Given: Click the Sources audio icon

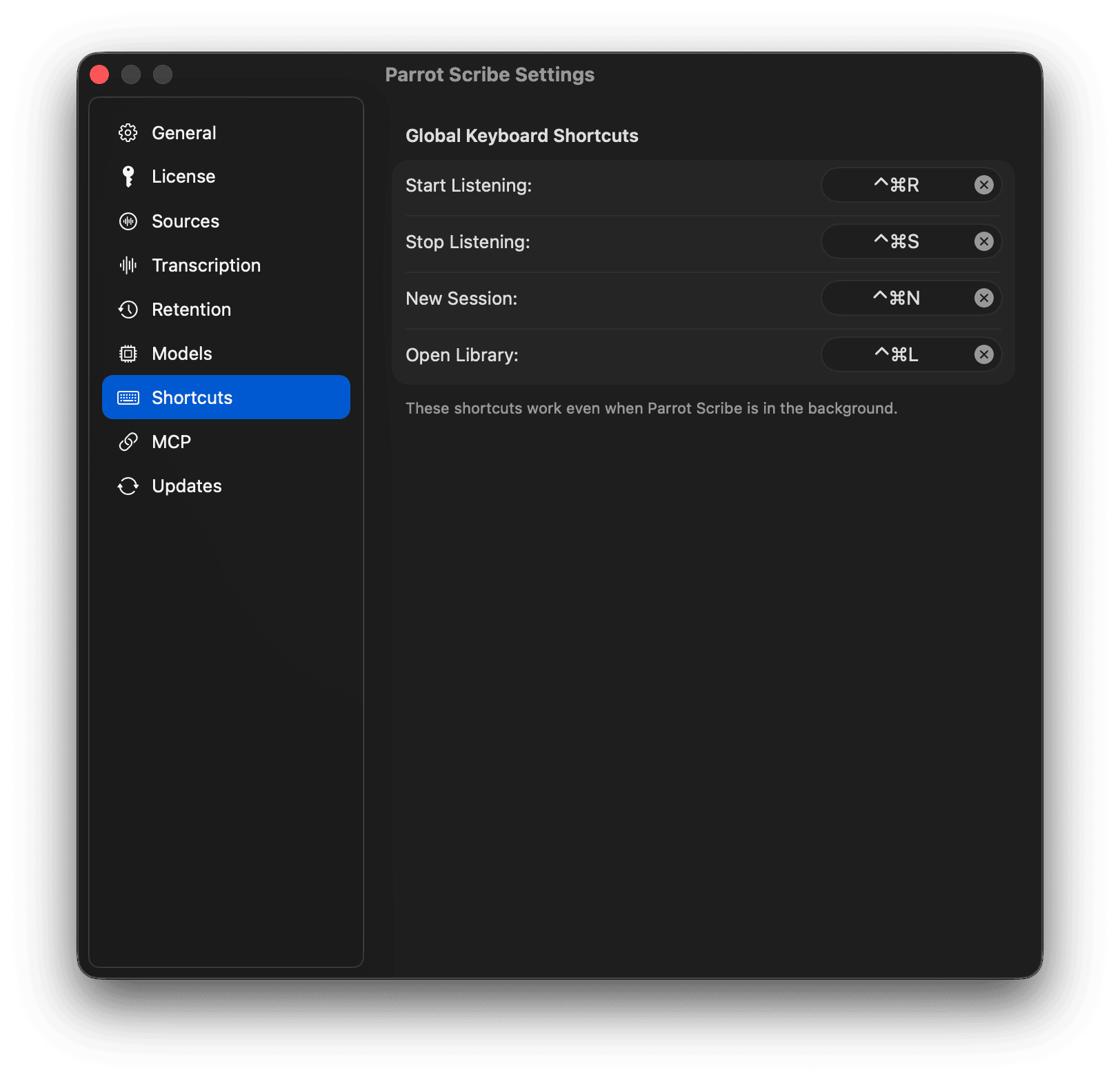Looking at the screenshot, I should 128,221.
